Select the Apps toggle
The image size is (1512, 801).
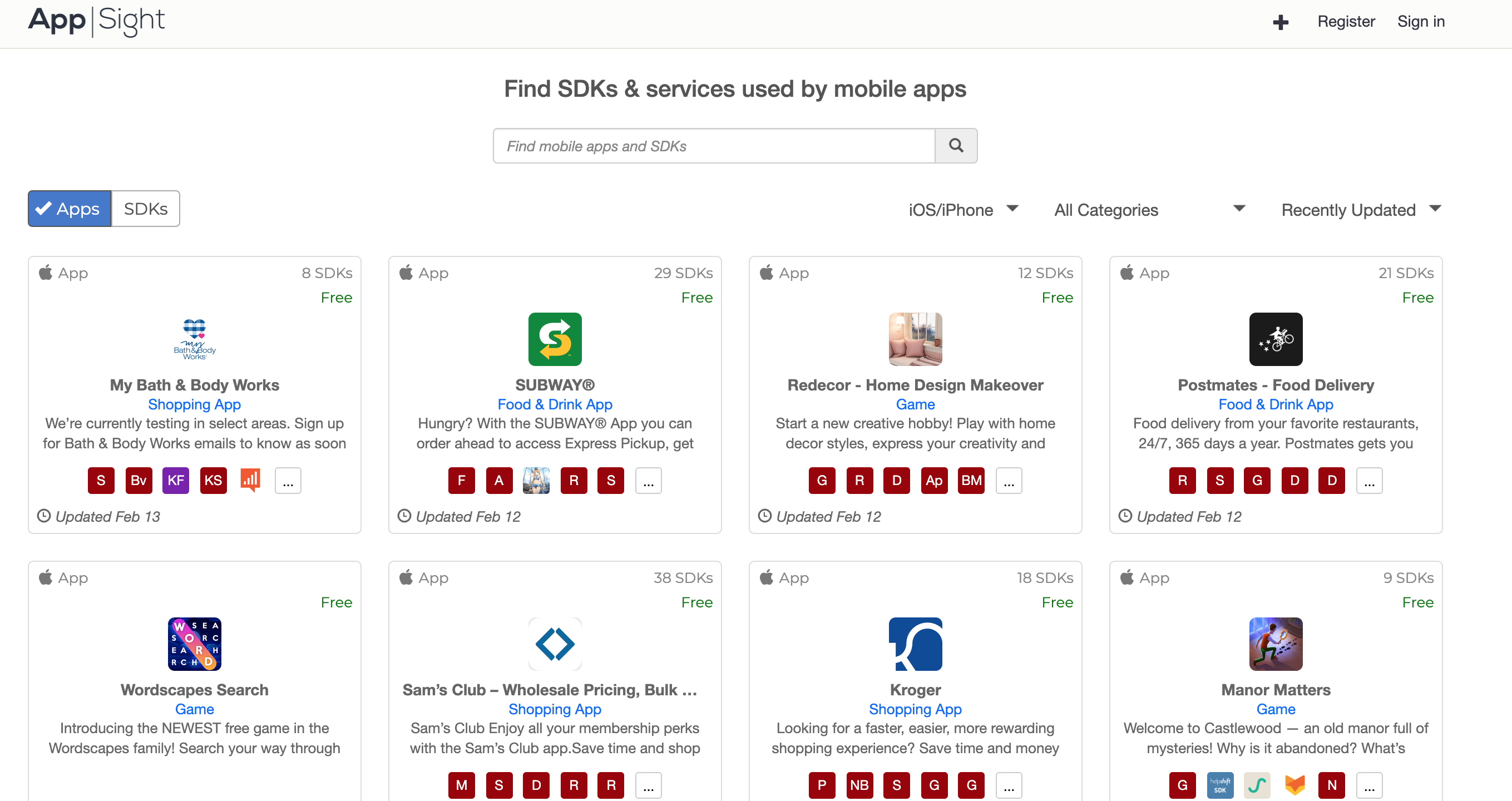click(x=70, y=209)
